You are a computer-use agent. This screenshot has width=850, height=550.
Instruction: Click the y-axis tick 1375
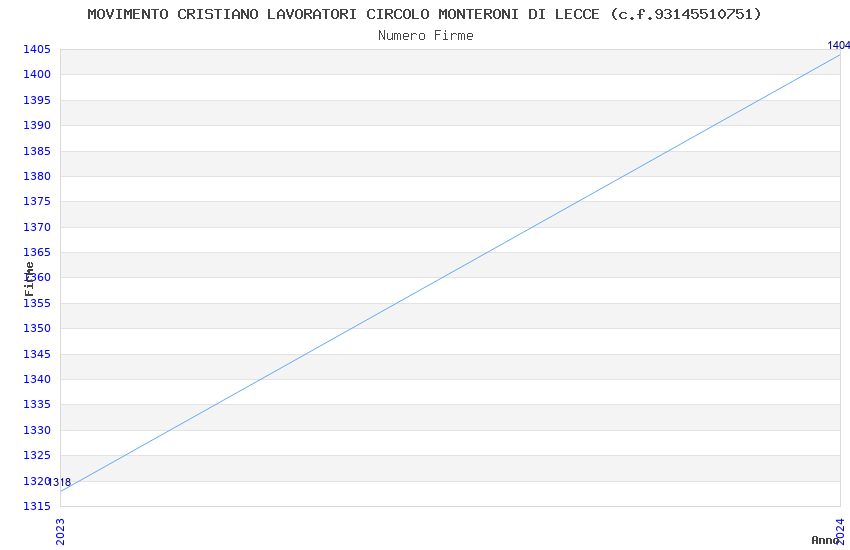point(37,201)
